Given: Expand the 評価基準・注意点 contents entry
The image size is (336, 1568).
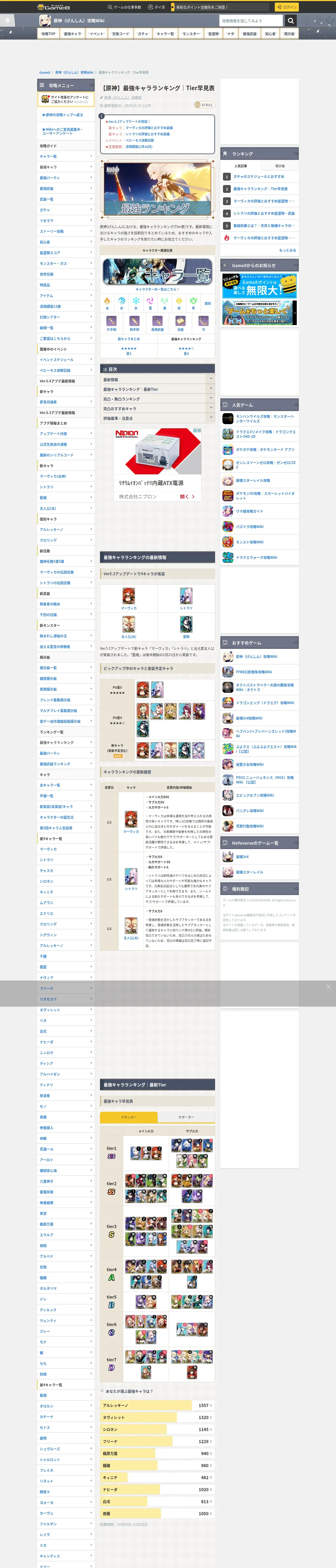Looking at the screenshot, I should tap(157, 418).
